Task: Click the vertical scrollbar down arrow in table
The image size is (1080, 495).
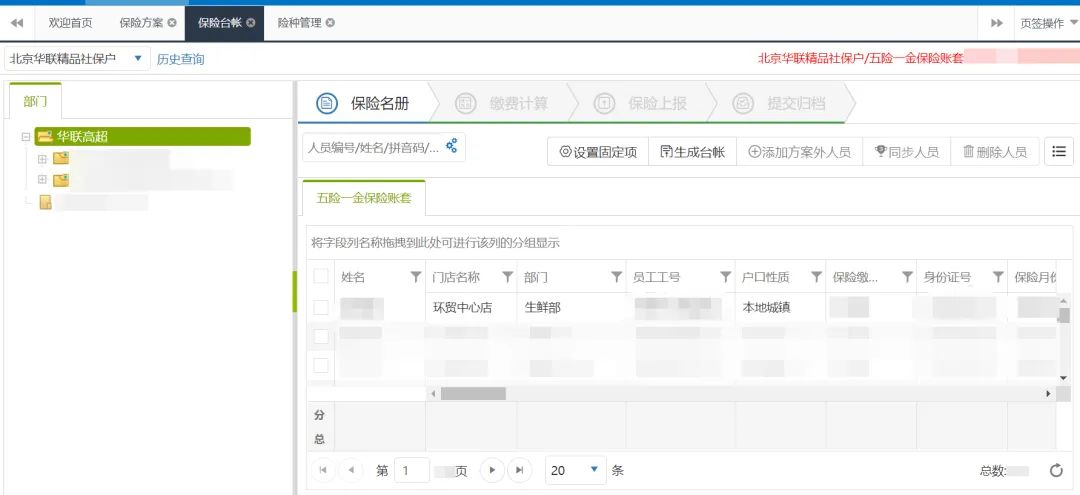Action: tap(1063, 378)
